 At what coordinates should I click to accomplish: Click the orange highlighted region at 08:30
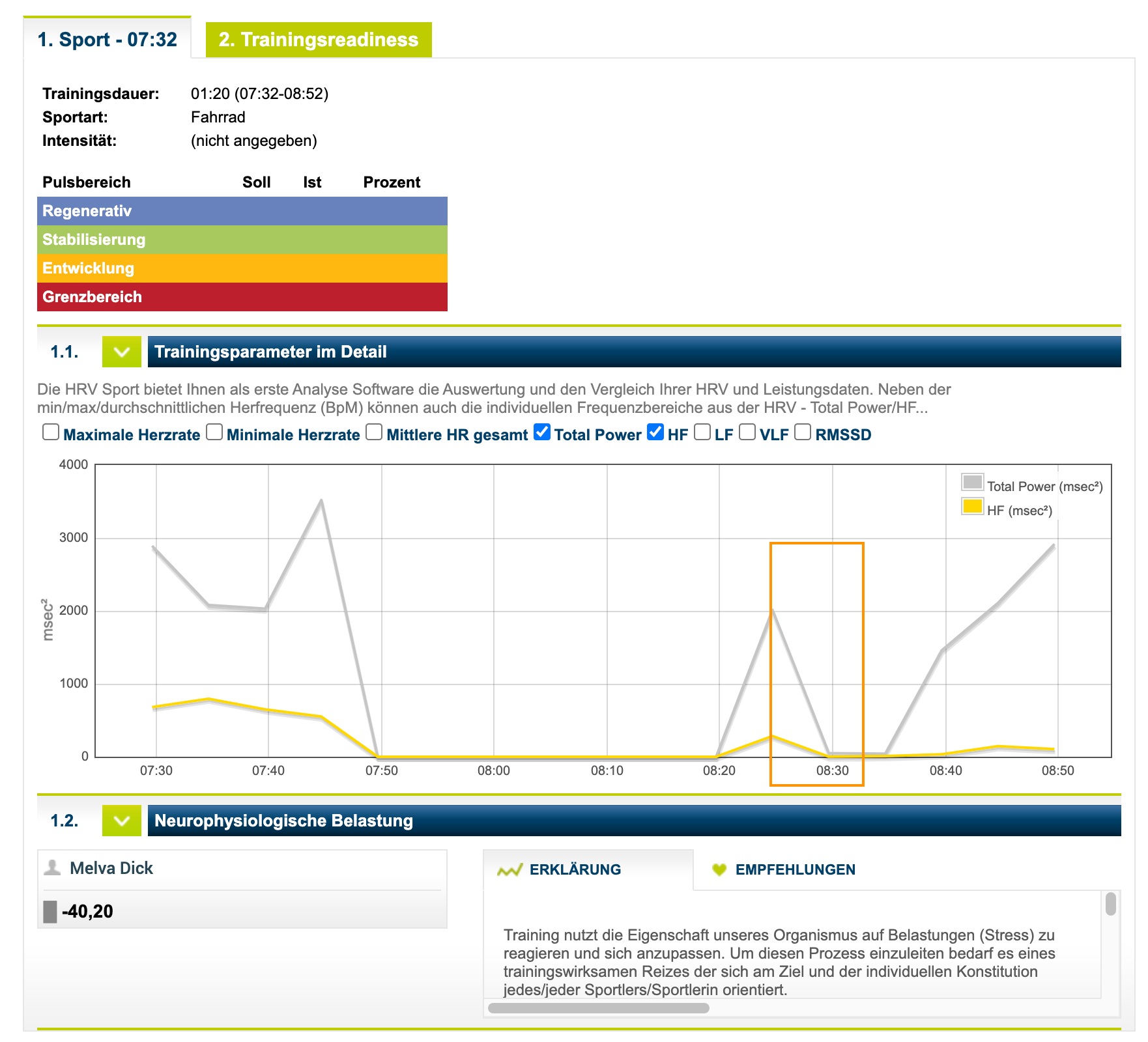[816, 664]
